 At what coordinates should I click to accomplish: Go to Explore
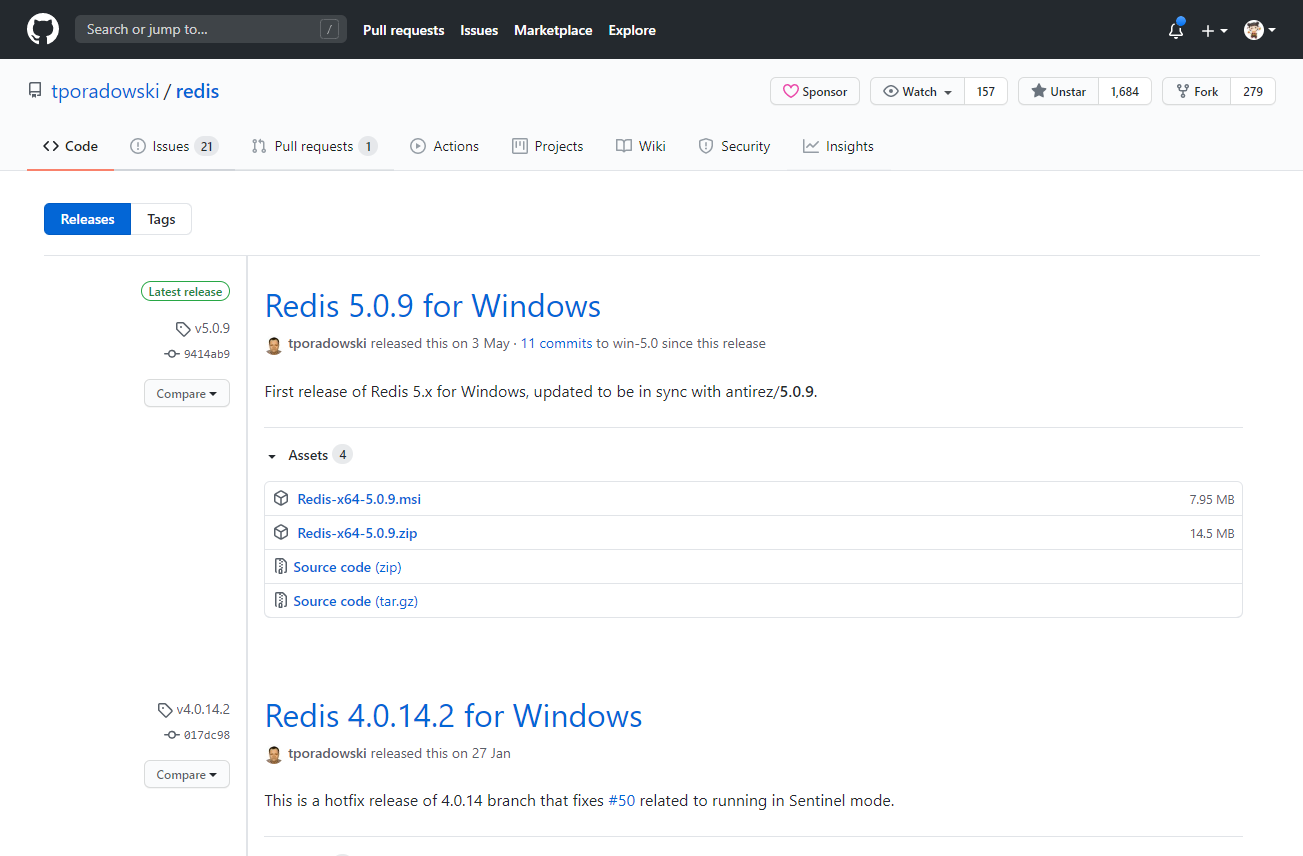tap(632, 30)
